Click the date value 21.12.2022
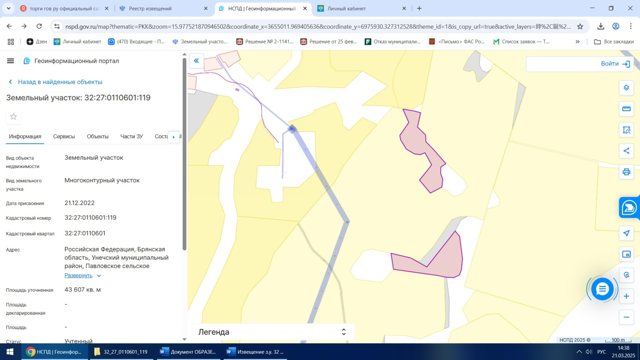 tap(80, 203)
